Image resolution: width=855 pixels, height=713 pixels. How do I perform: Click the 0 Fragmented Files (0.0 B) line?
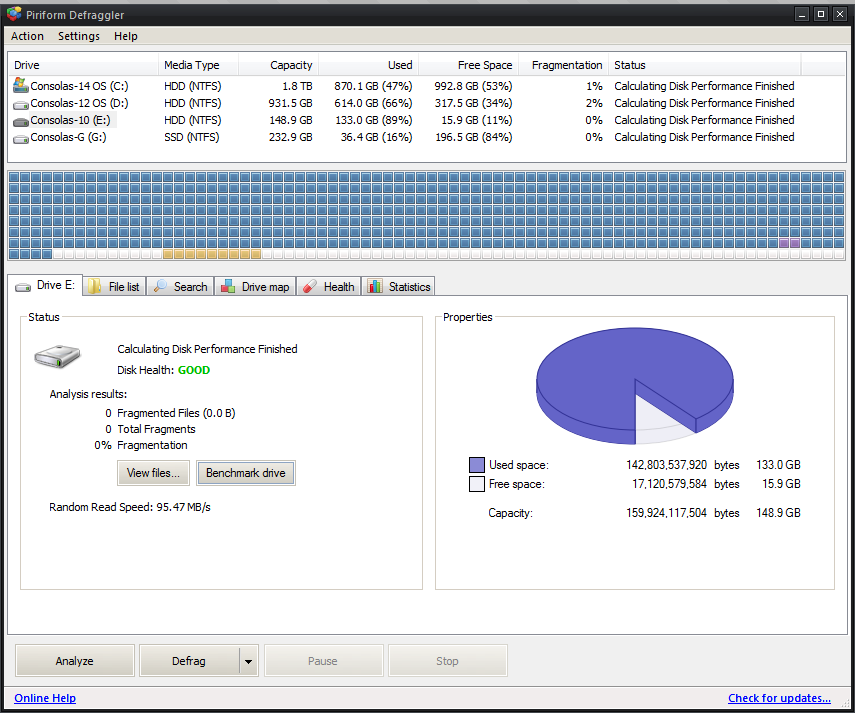click(x=170, y=413)
